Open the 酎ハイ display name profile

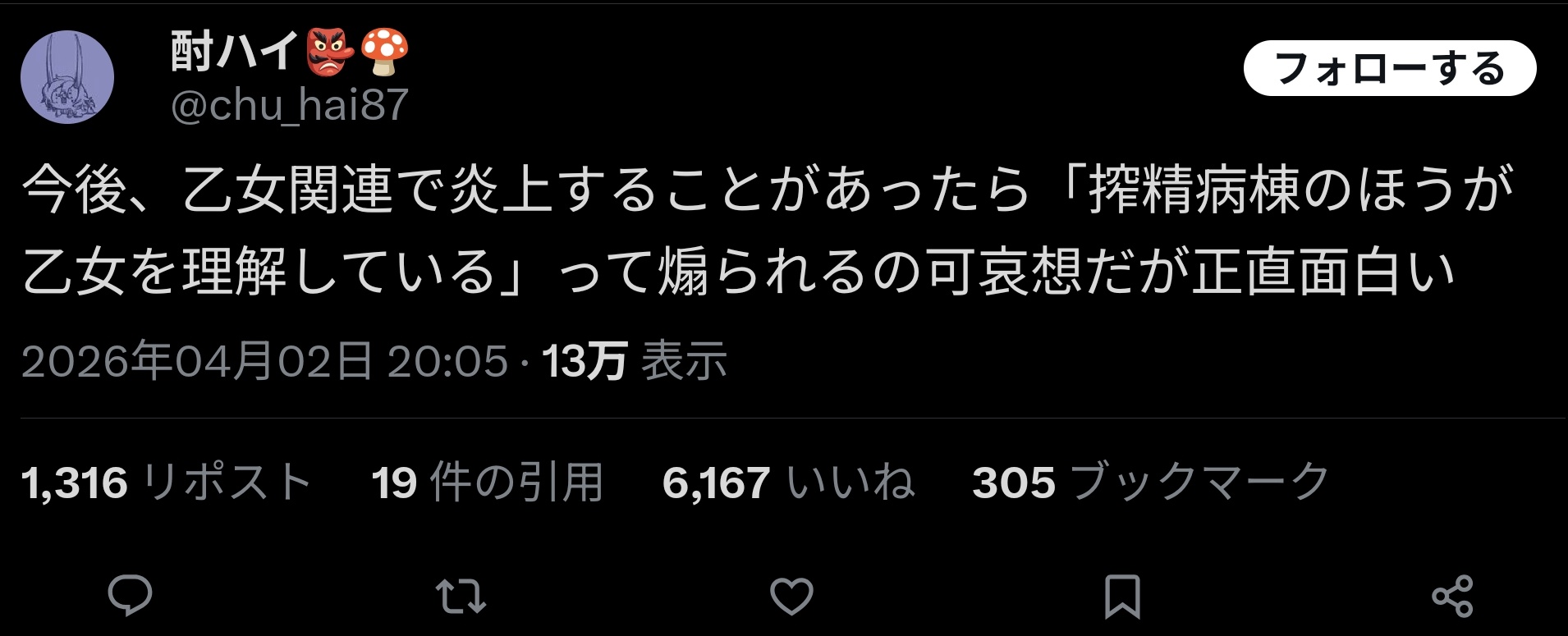[235, 52]
